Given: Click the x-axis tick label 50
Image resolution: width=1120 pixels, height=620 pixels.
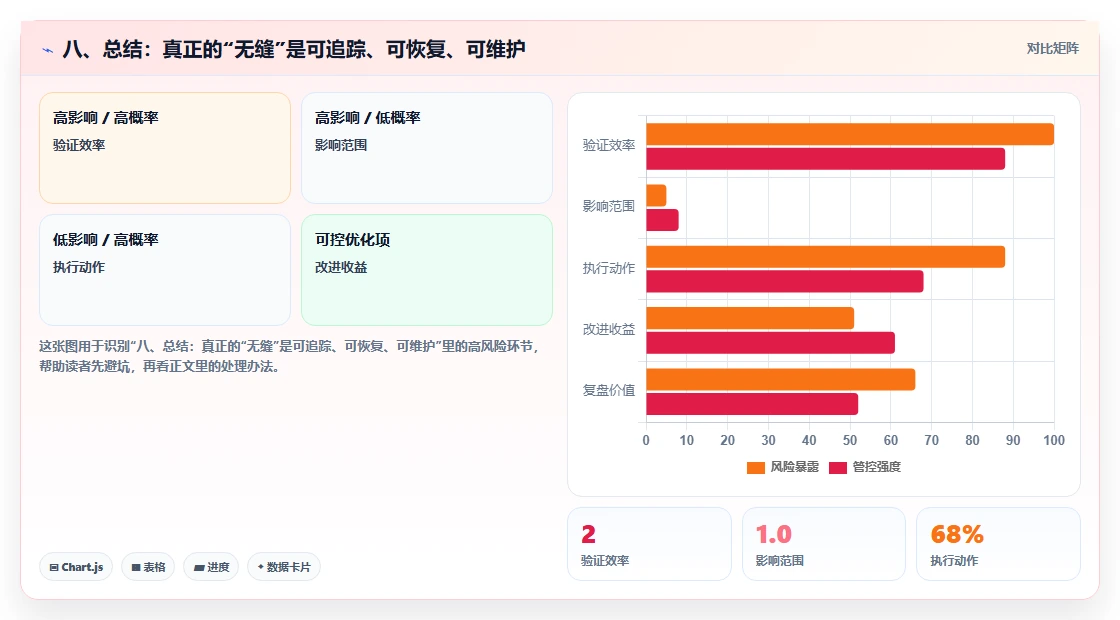Looking at the screenshot, I should click(x=850, y=441).
